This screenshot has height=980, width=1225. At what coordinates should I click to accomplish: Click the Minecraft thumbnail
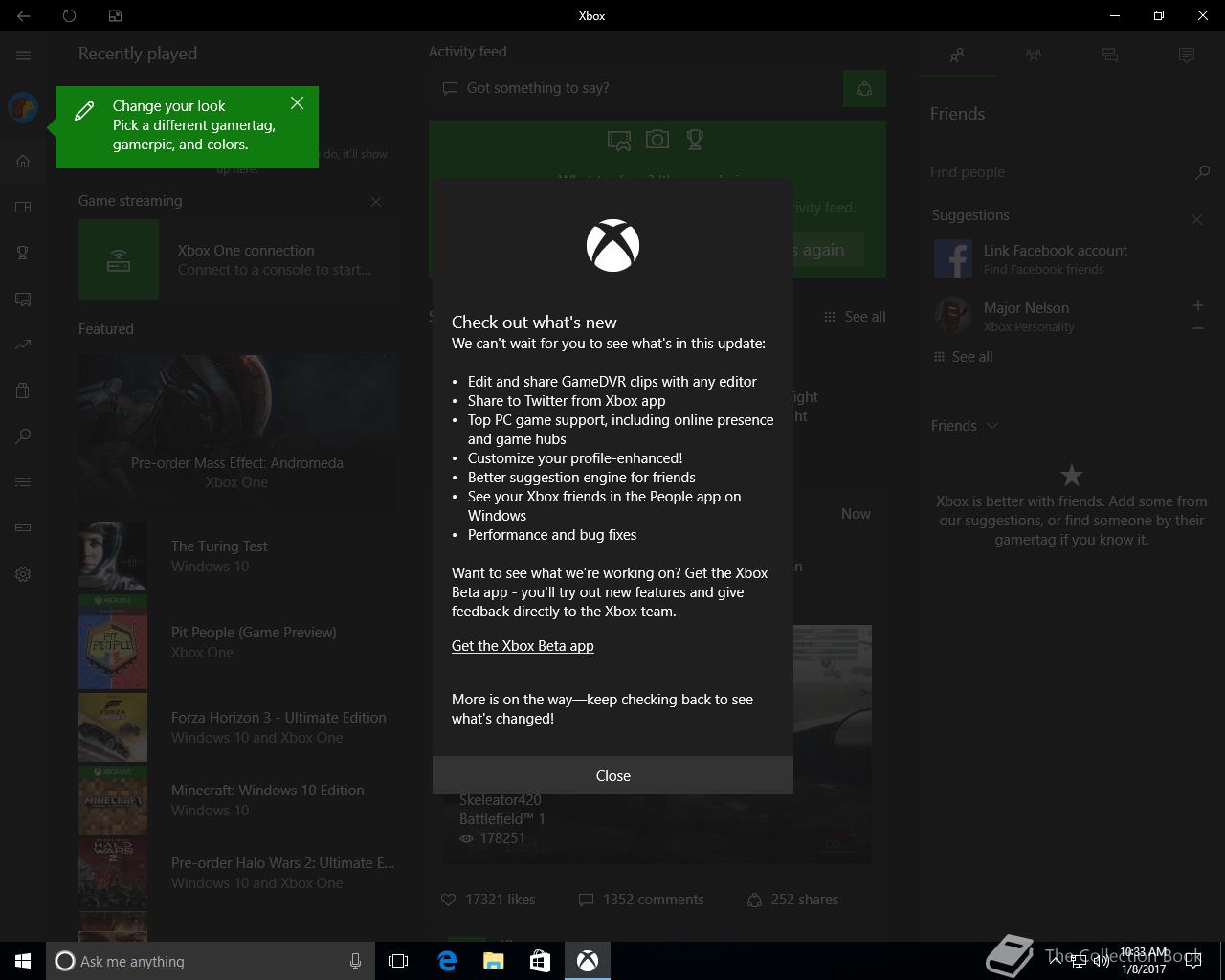pyautogui.click(x=113, y=800)
